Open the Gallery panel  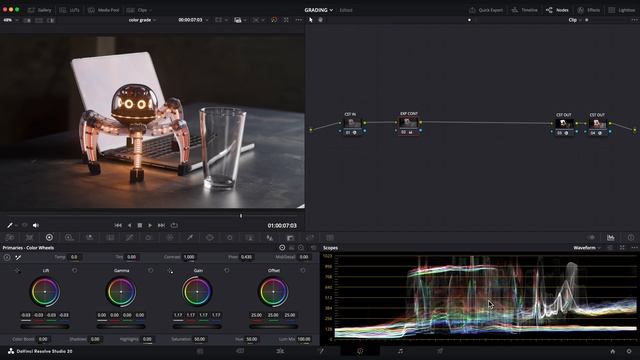[40, 10]
